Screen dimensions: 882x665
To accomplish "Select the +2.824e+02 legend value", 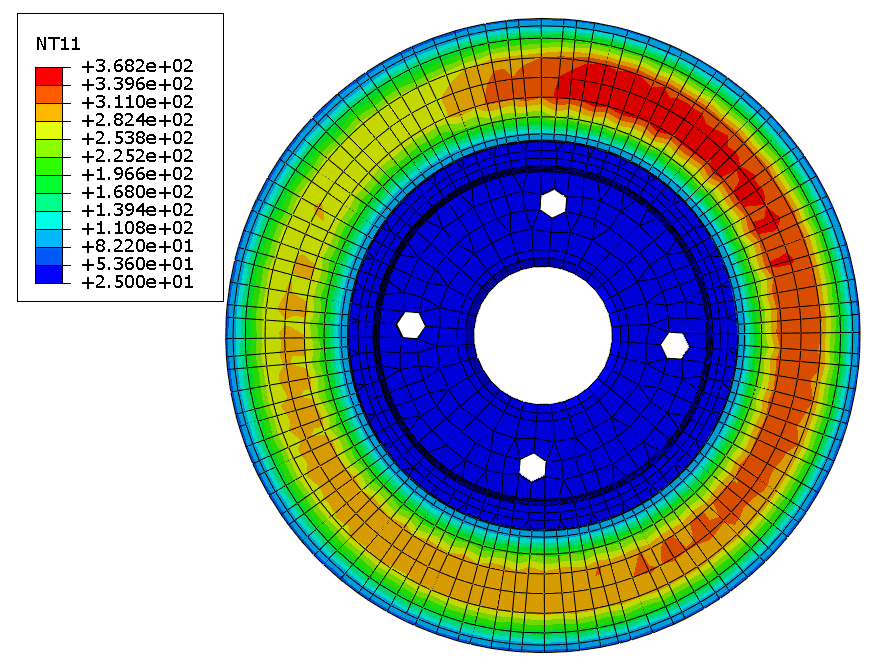I will point(137,120).
